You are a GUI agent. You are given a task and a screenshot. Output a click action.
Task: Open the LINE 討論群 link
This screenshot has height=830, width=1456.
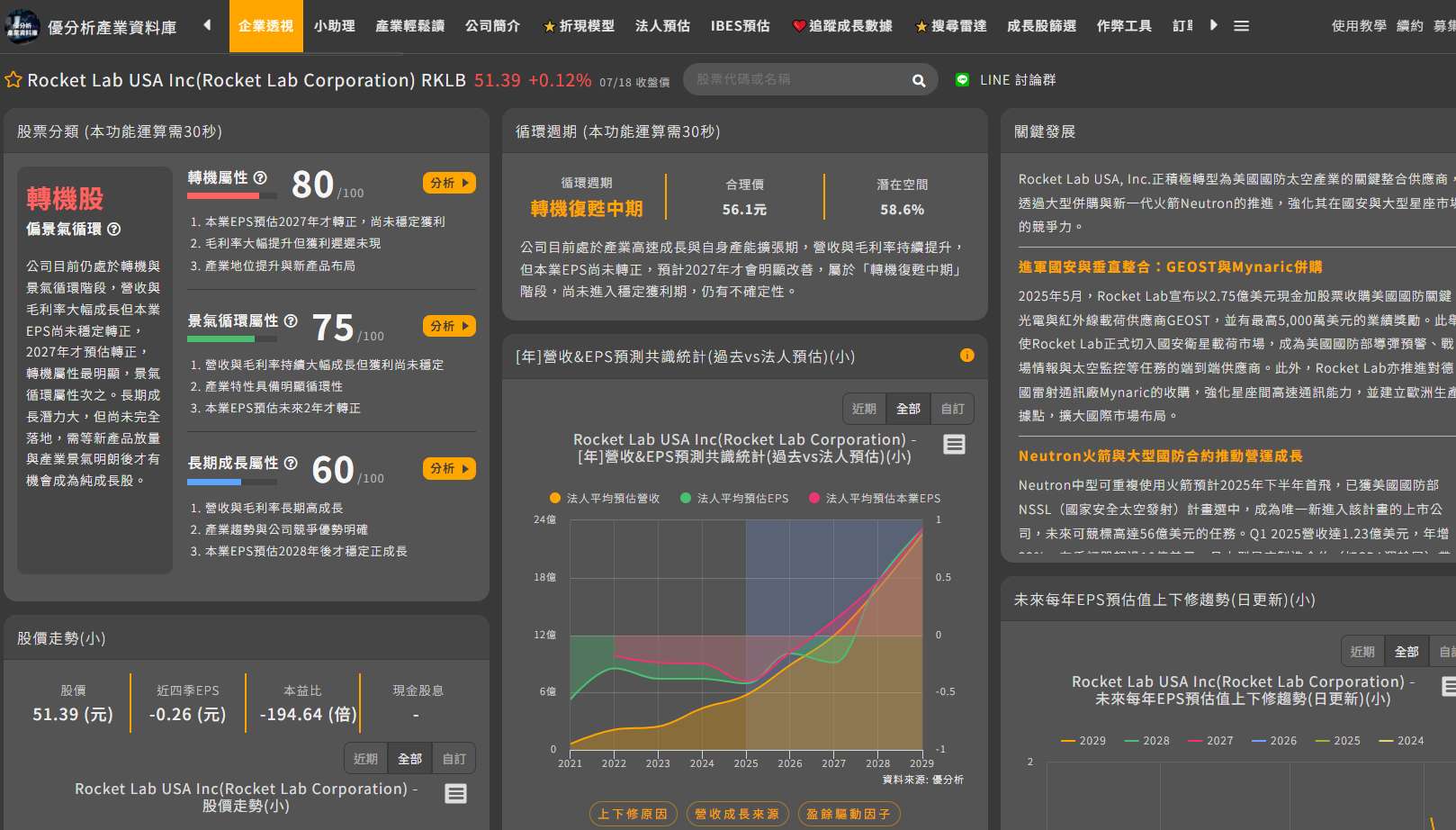pos(1018,80)
